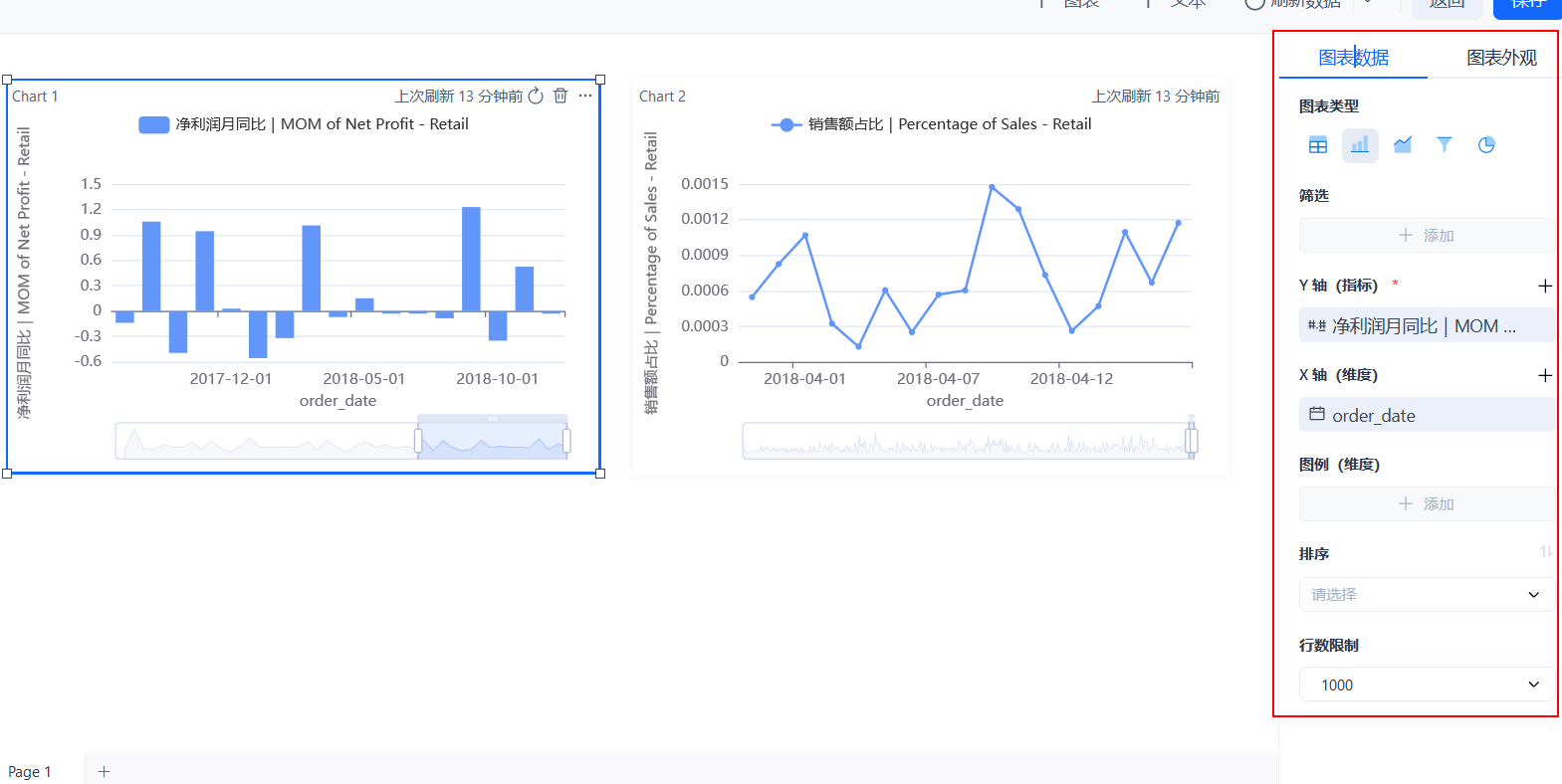Select the order_date X-axis field

(1426, 415)
